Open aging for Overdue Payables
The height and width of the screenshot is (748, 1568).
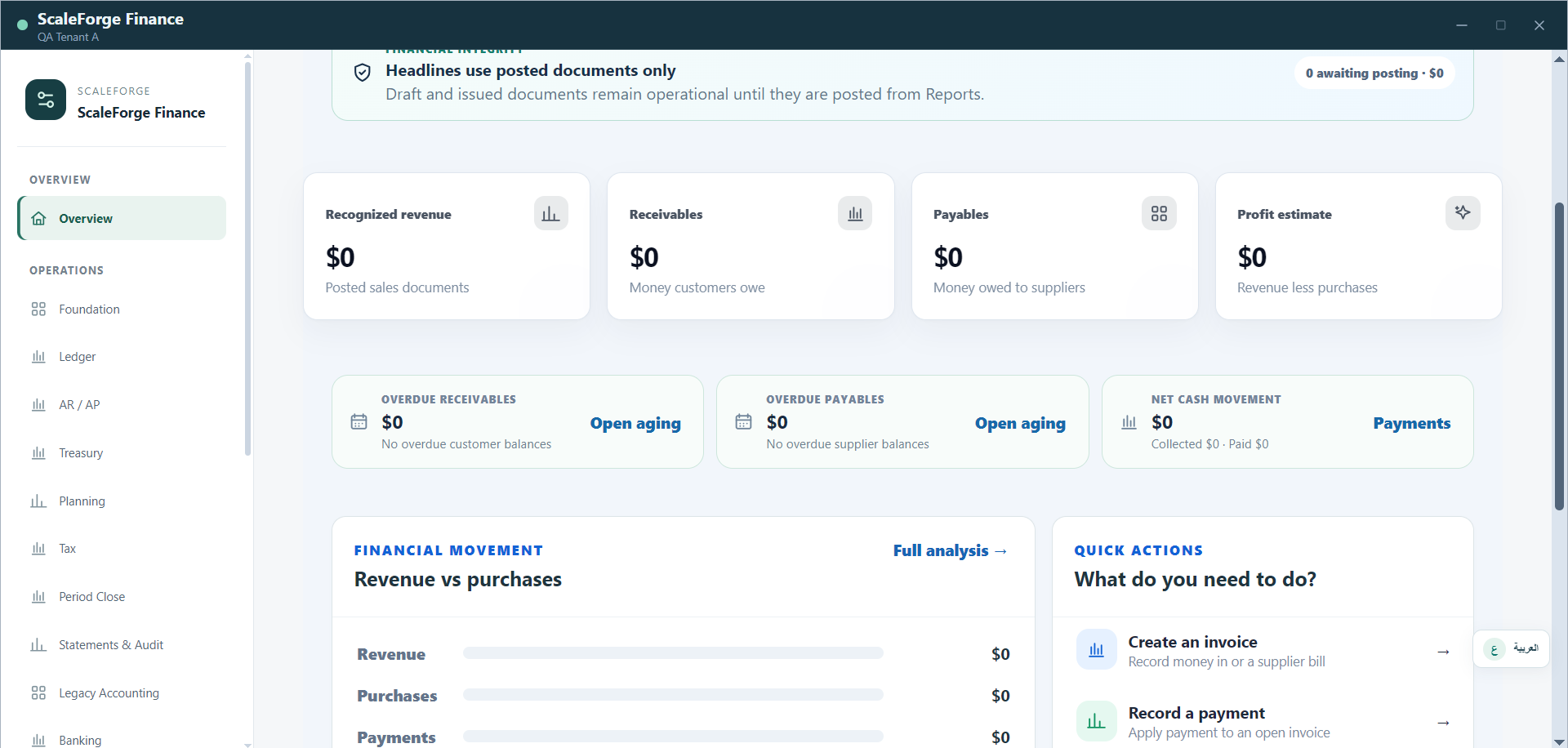pyautogui.click(x=1020, y=423)
